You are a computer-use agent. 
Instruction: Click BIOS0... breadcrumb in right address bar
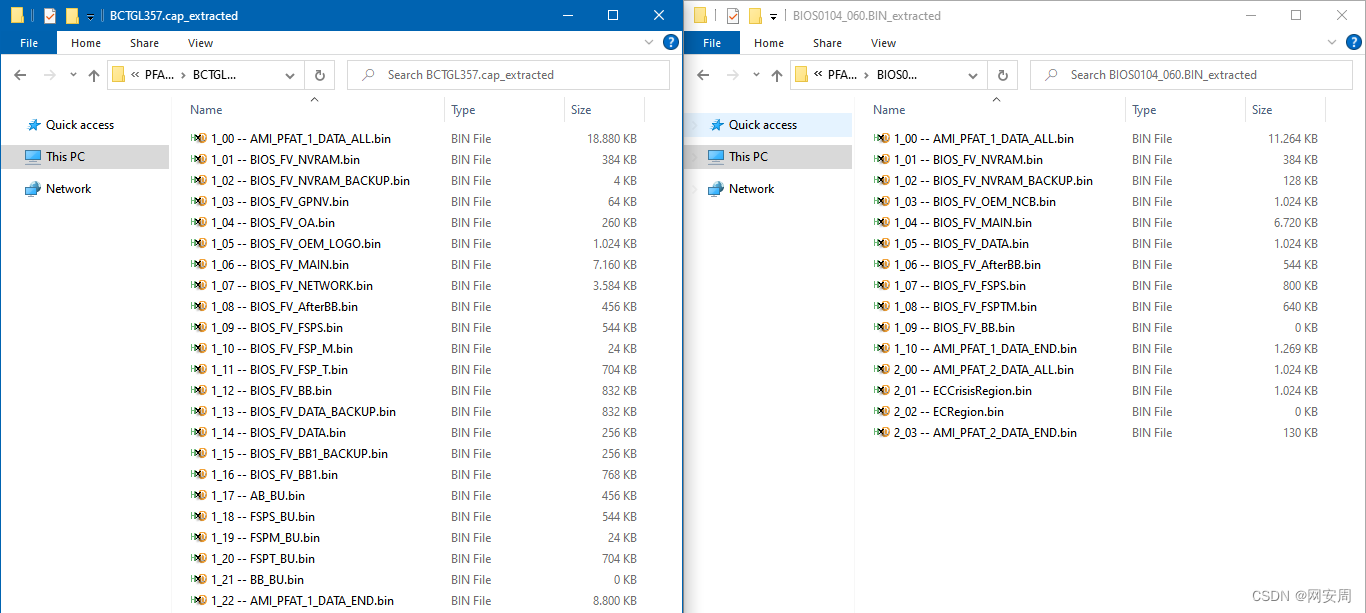[x=897, y=75]
